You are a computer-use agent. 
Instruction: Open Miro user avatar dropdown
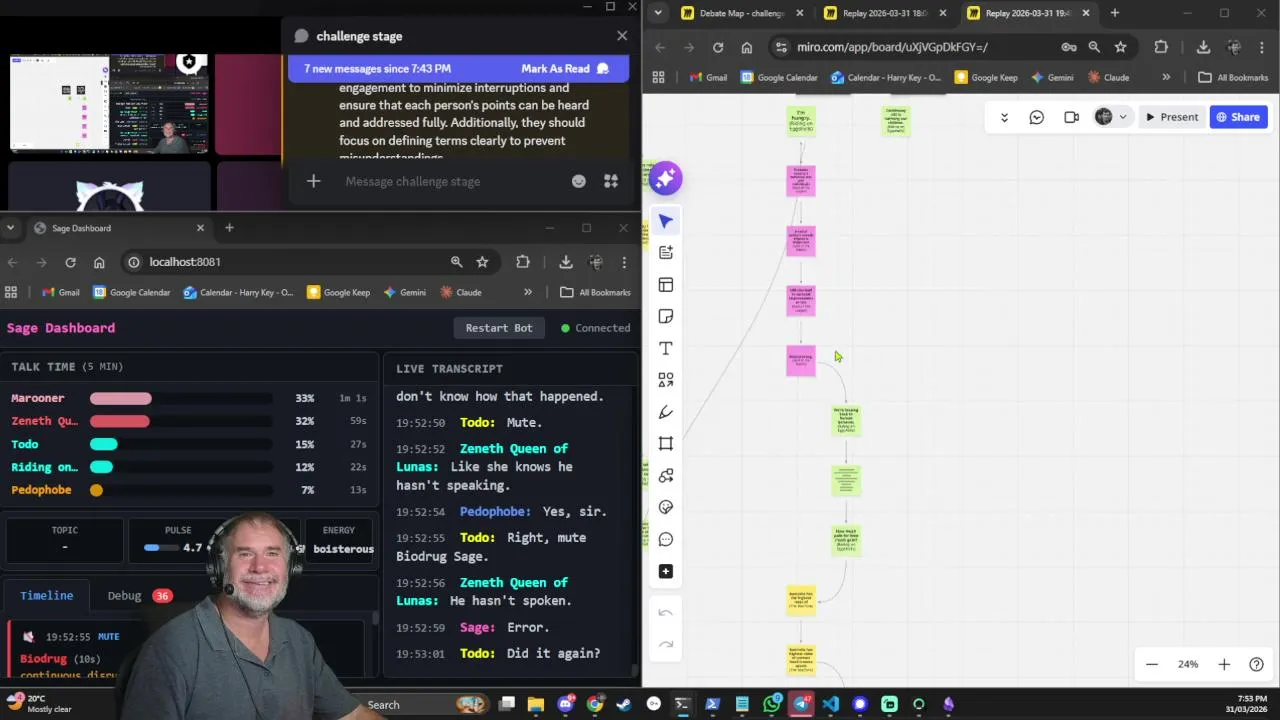tap(1110, 117)
